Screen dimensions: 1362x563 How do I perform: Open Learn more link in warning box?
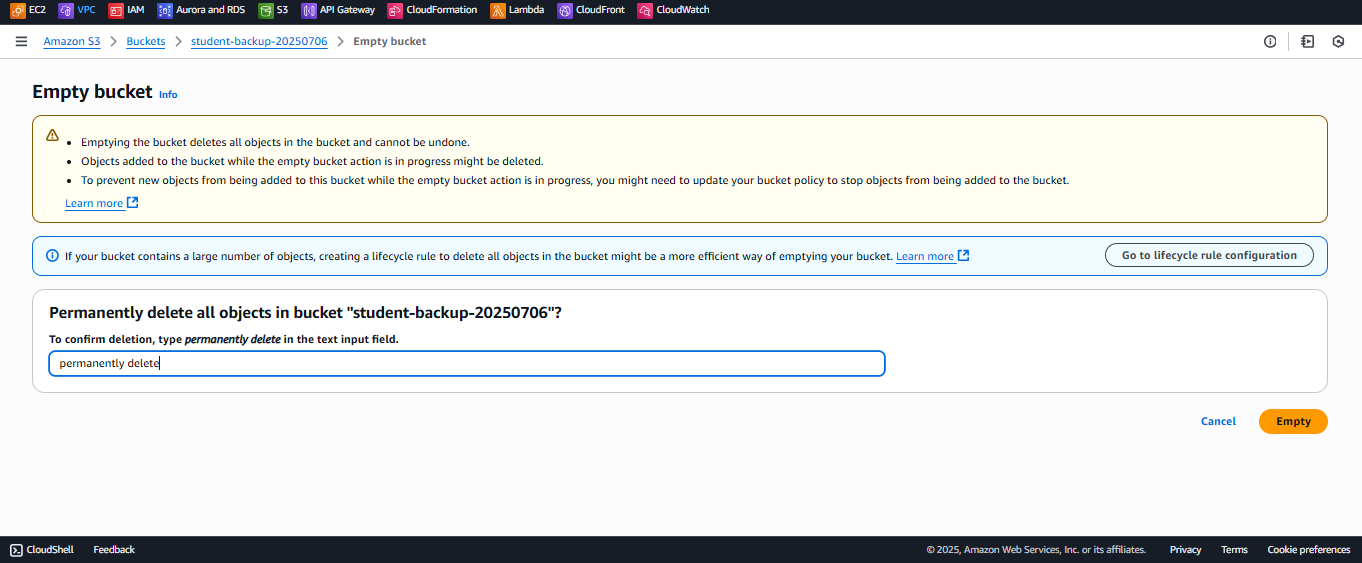[101, 204]
